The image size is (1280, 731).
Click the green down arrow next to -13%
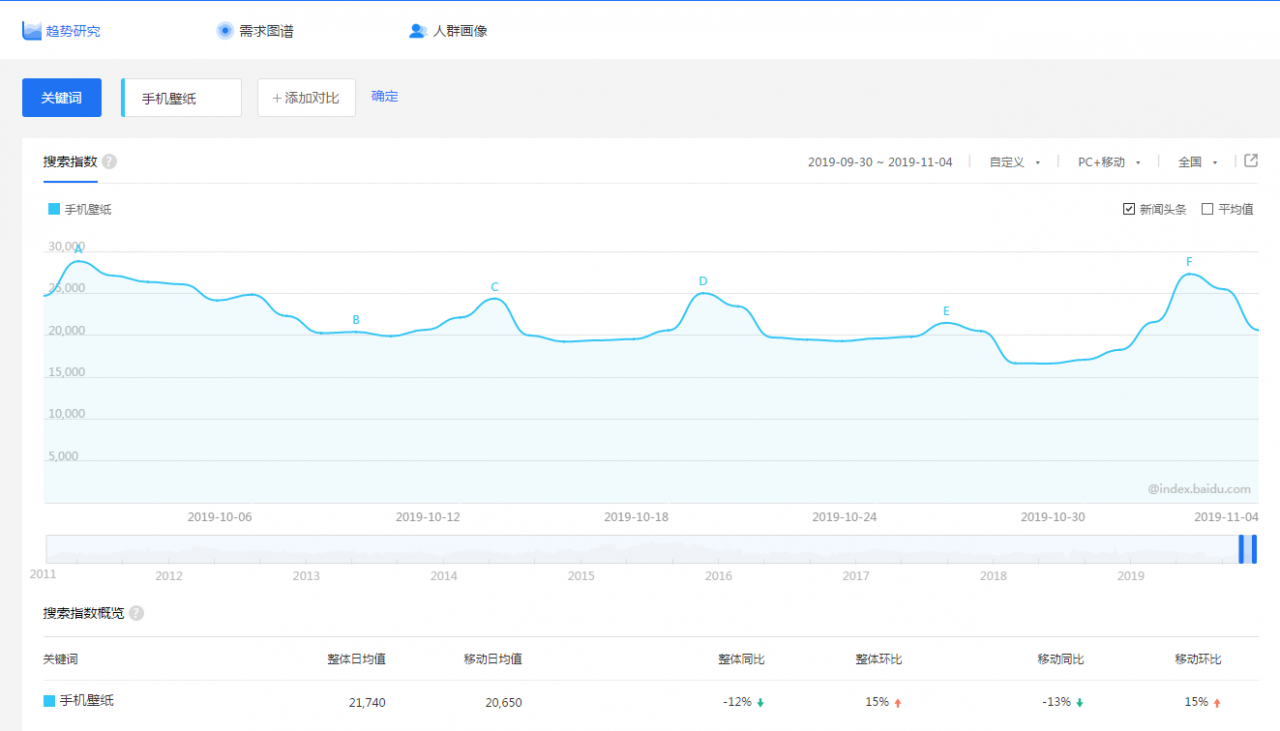(1080, 703)
